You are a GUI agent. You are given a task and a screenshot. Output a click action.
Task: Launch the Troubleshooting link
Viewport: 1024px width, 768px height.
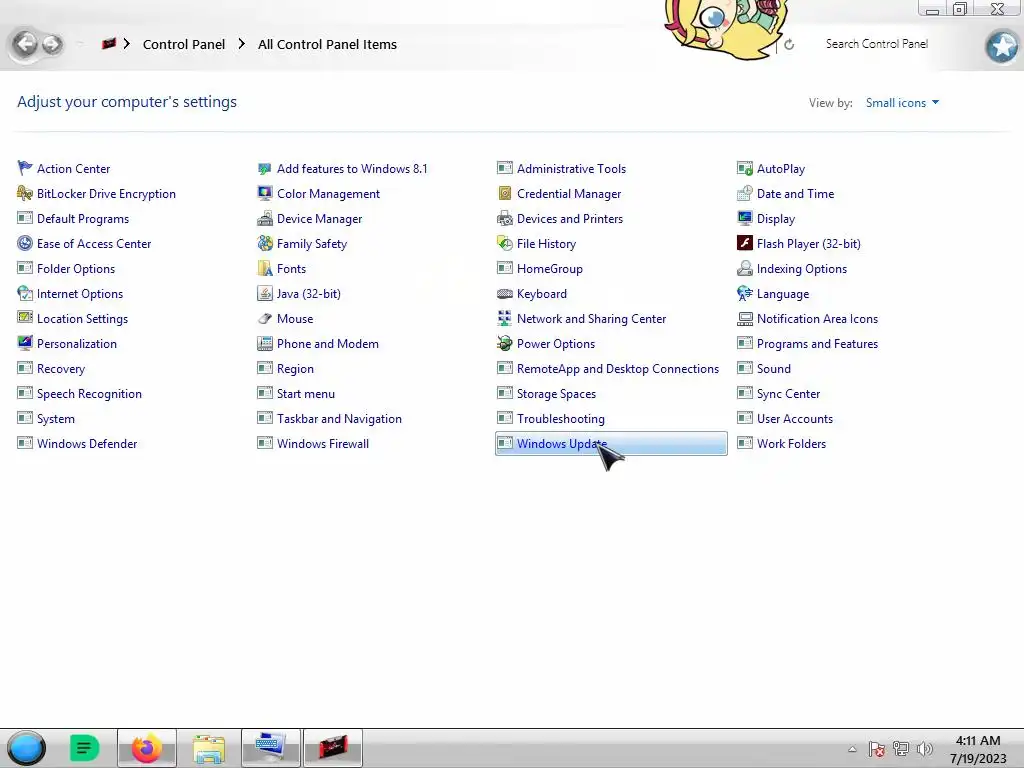560,419
